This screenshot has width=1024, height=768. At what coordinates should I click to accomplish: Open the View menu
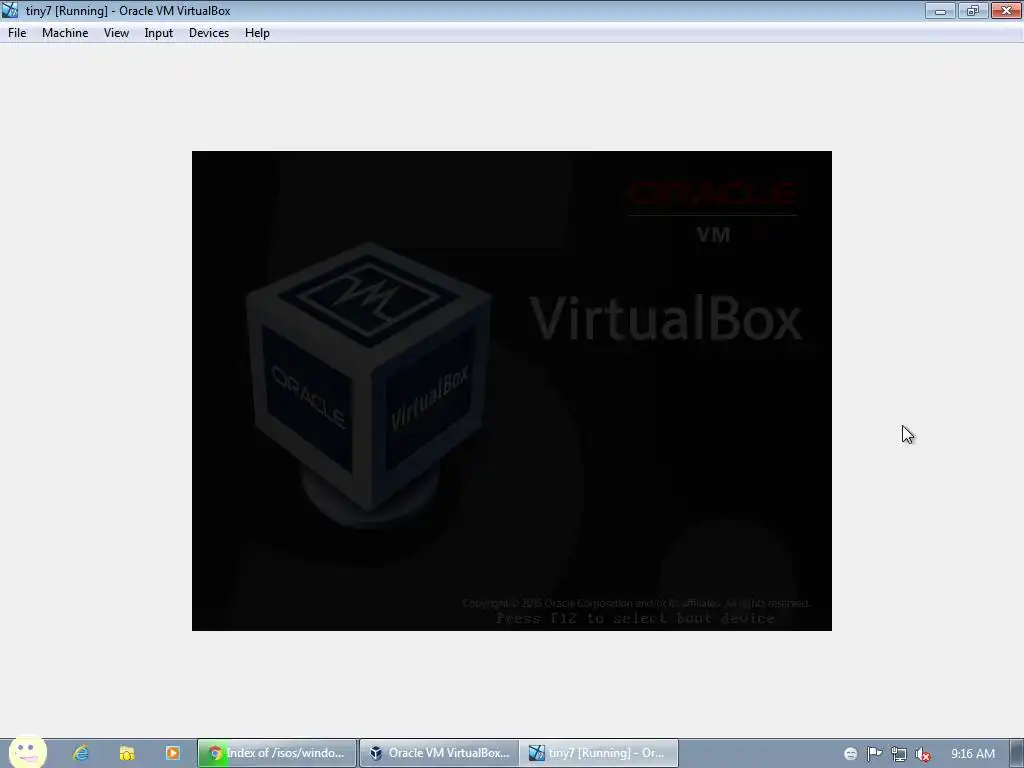116,33
